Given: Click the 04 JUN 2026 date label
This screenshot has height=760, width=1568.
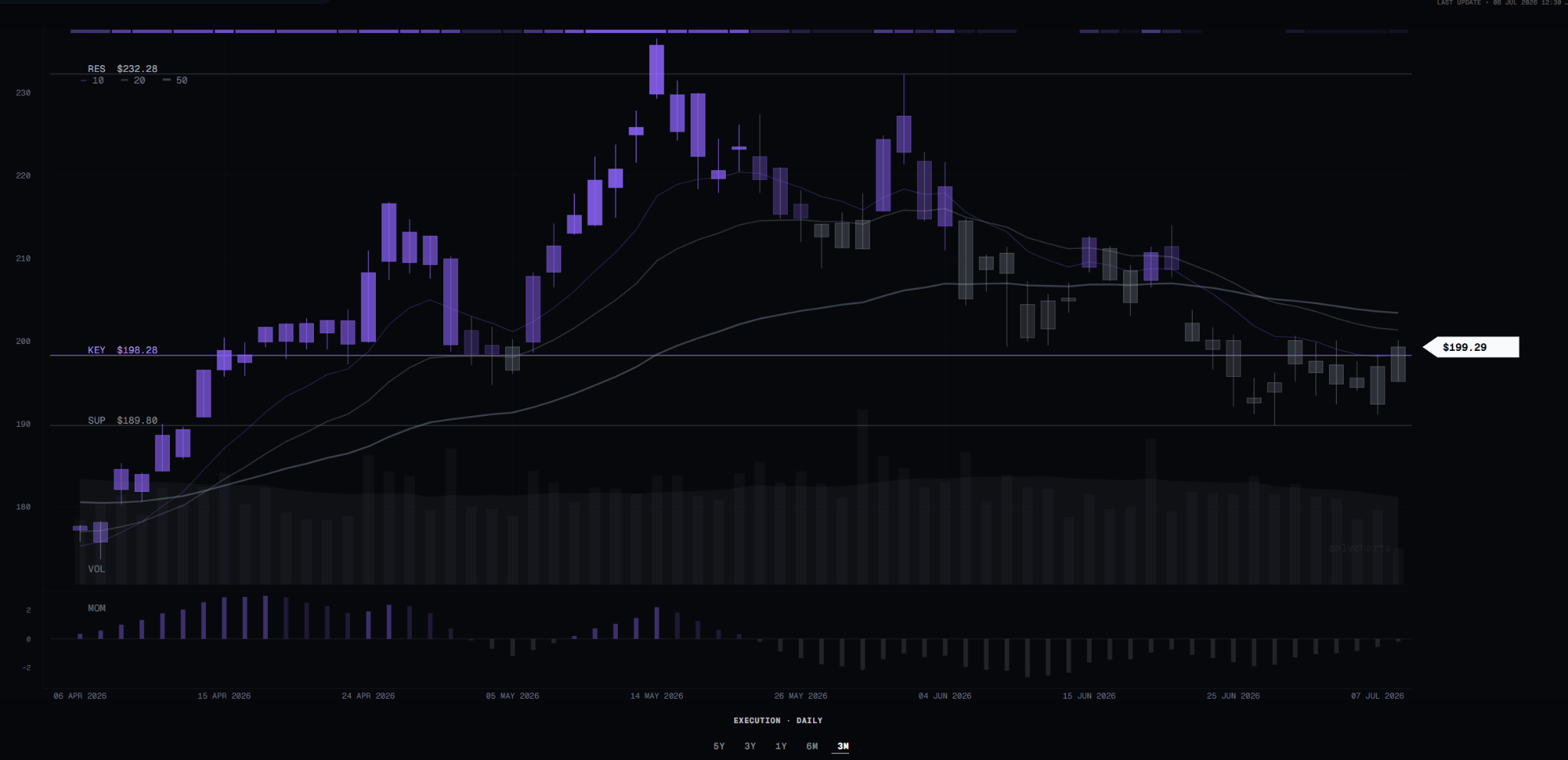Looking at the screenshot, I should tap(945, 696).
